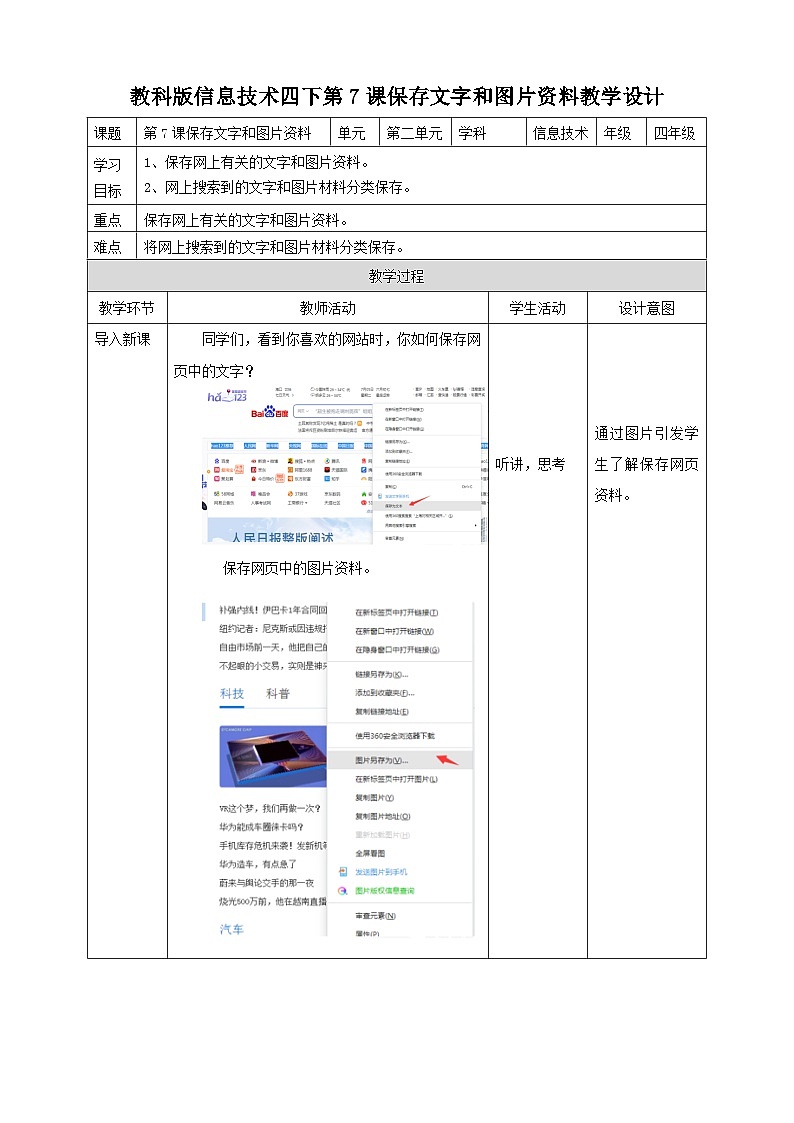This screenshot has width=794, height=1123.
Task: Click the Baidu paw logo
Action: click(x=270, y=413)
